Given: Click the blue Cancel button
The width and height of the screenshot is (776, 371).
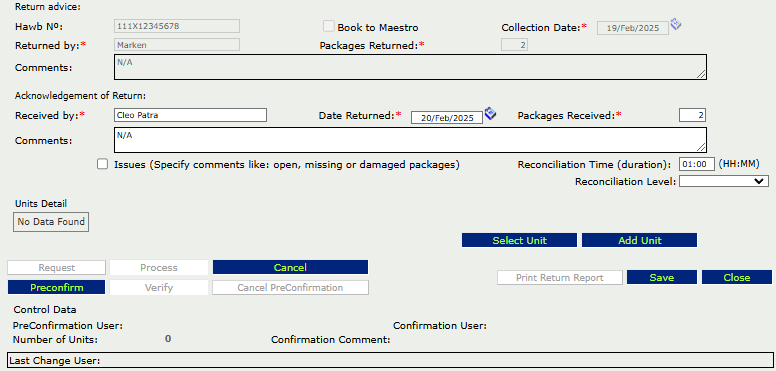Looking at the screenshot, I should coord(291,267).
